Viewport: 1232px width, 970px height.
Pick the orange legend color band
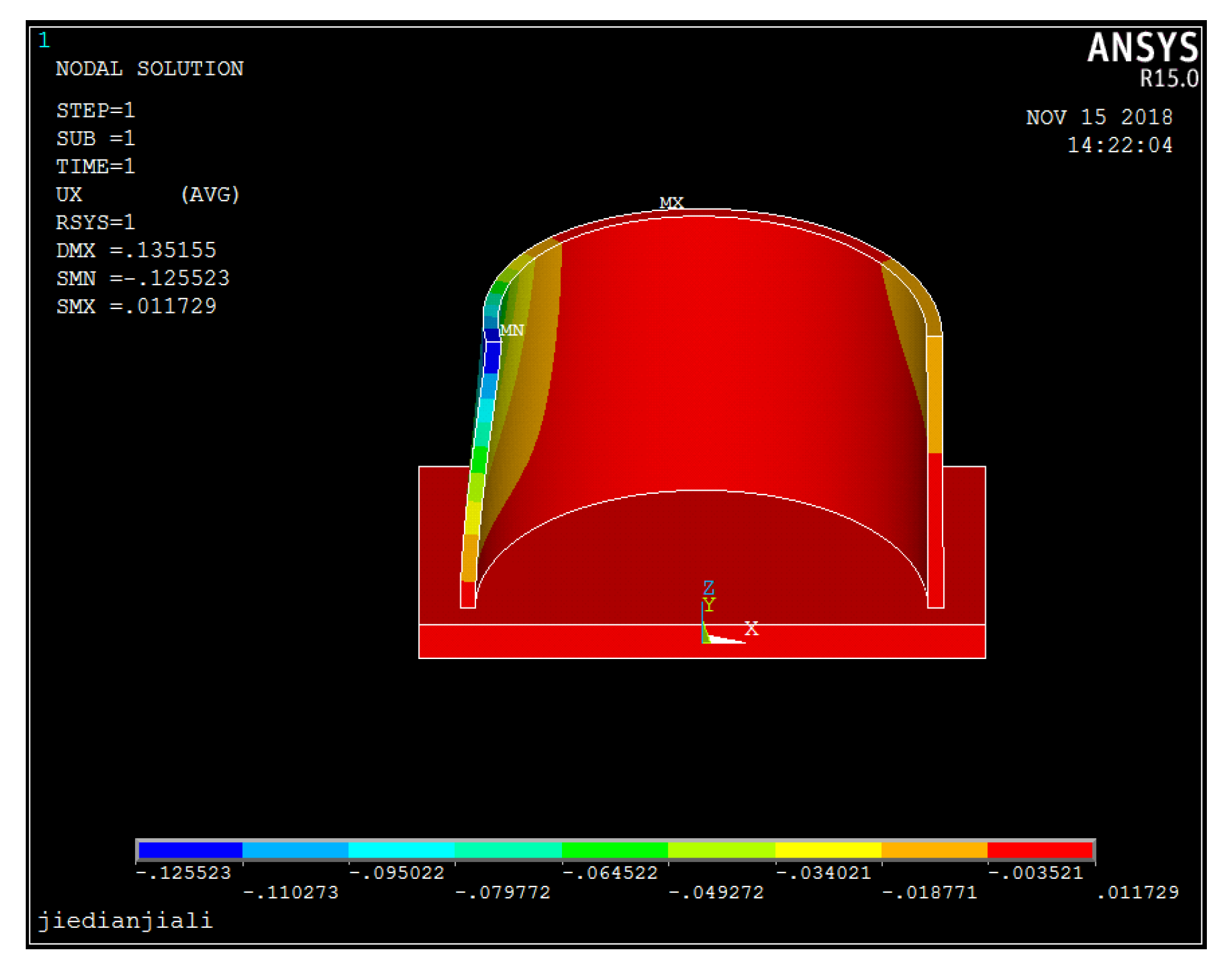(934, 849)
